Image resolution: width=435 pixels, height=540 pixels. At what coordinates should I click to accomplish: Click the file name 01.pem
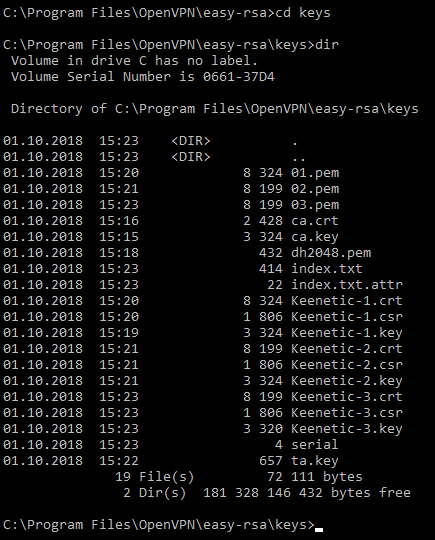click(315, 173)
